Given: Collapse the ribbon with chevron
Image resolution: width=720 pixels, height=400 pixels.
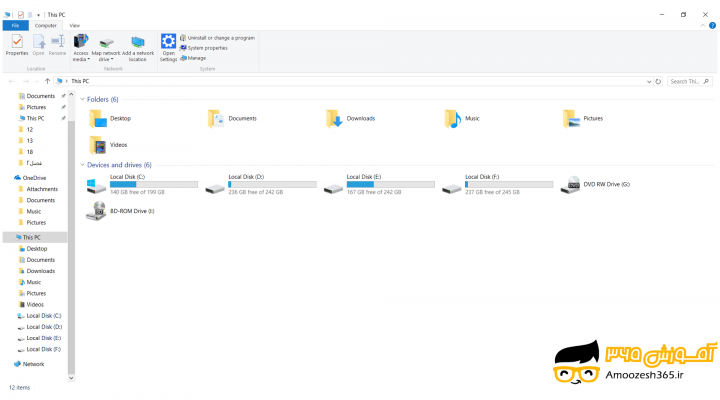Looking at the screenshot, I should 703,26.
